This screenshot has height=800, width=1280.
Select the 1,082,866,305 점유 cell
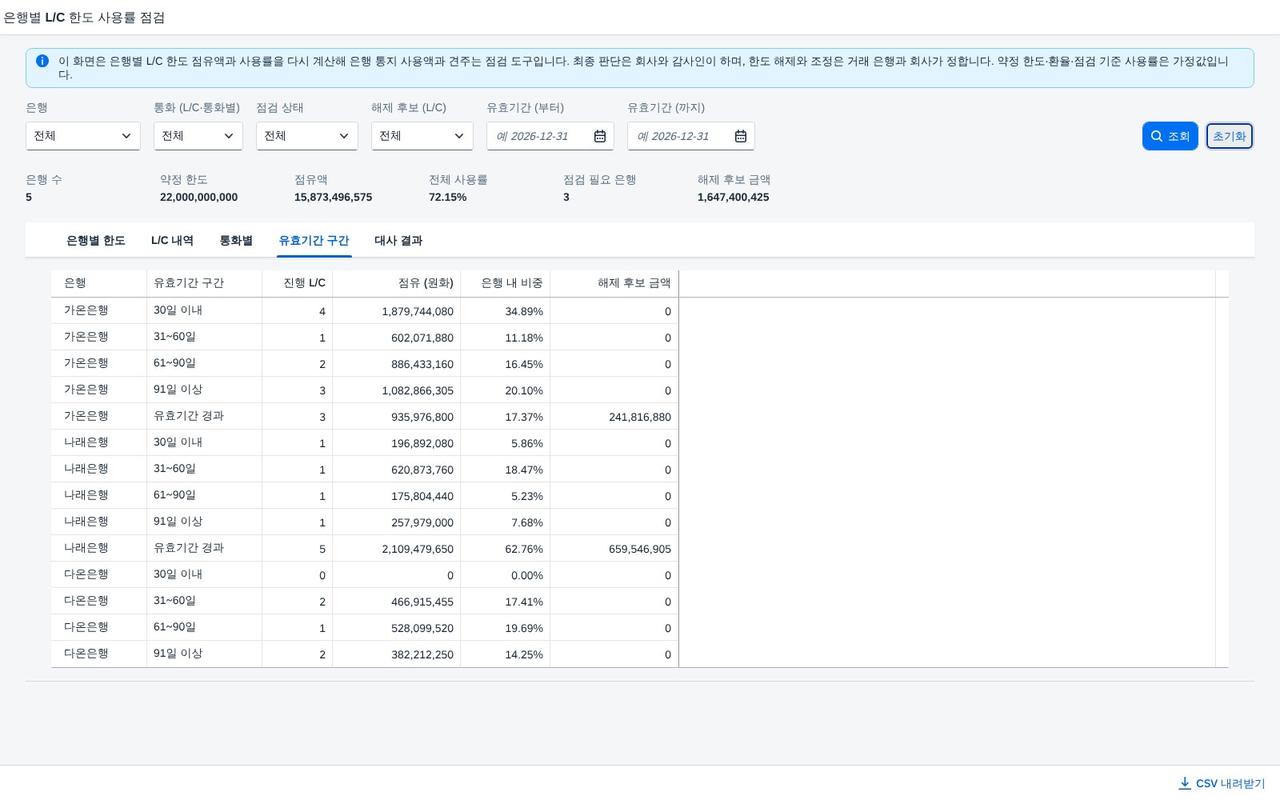(396, 391)
